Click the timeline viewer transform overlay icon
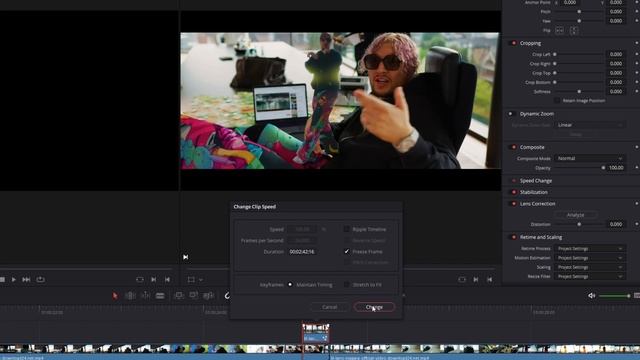Viewport: 640px width, 360px height. tap(191, 280)
